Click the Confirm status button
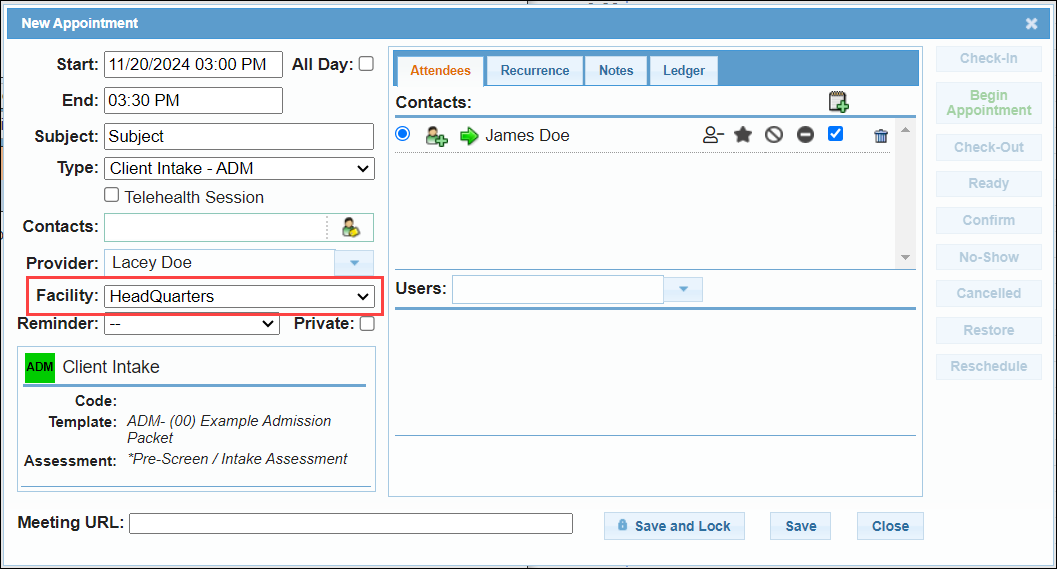The image size is (1057, 569). [989, 220]
